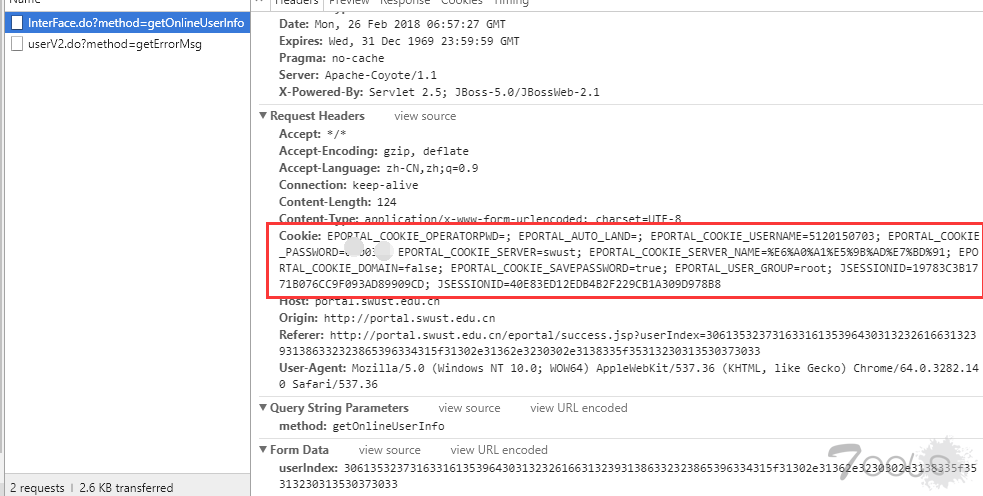Show Form Data as URL encoded
The image size is (983, 496).
click(498, 450)
